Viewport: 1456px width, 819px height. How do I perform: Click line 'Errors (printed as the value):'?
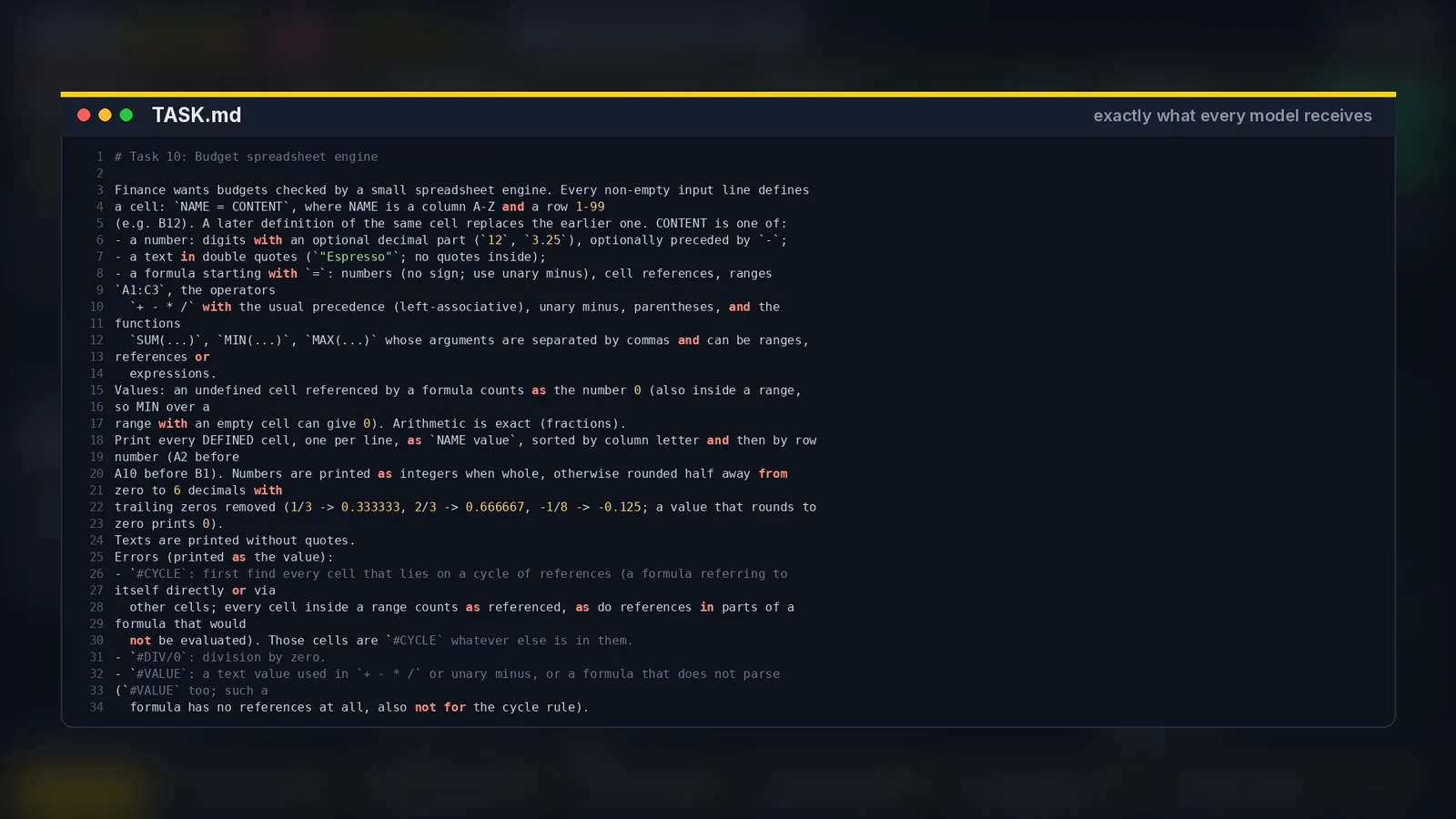coord(224,557)
